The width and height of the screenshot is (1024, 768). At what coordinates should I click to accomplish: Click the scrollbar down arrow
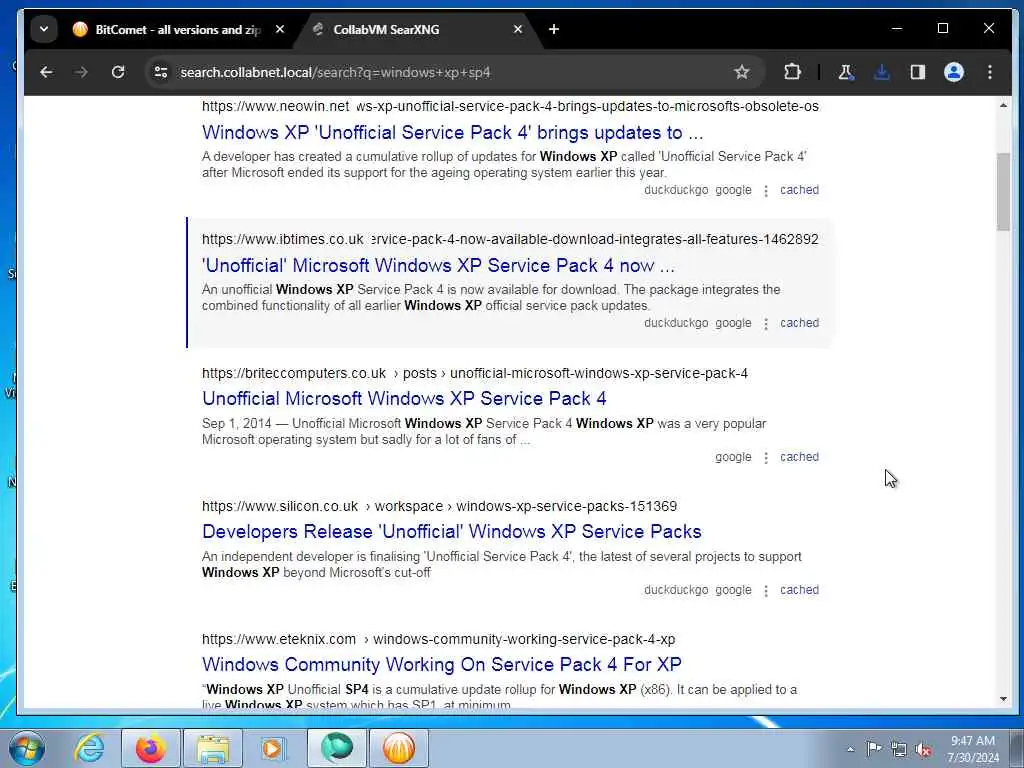[x=1003, y=699]
